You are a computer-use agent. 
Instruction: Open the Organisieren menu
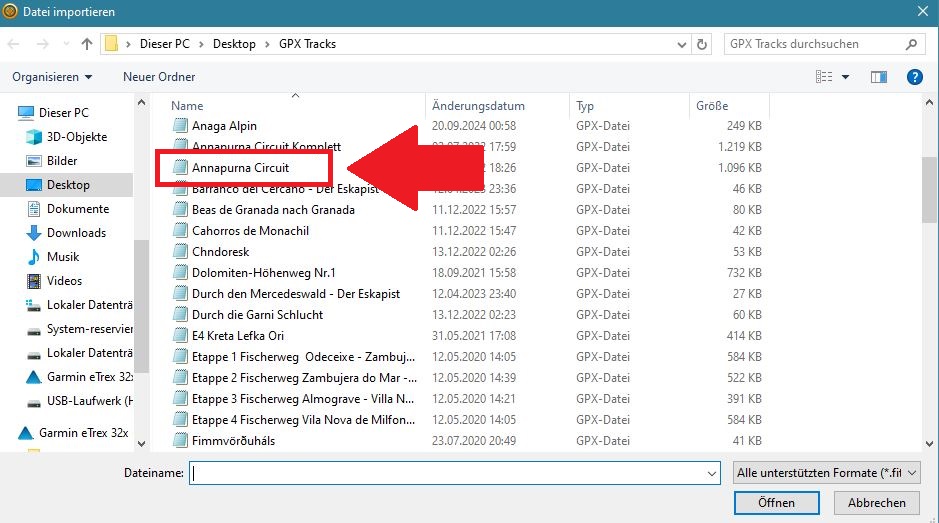(52, 77)
